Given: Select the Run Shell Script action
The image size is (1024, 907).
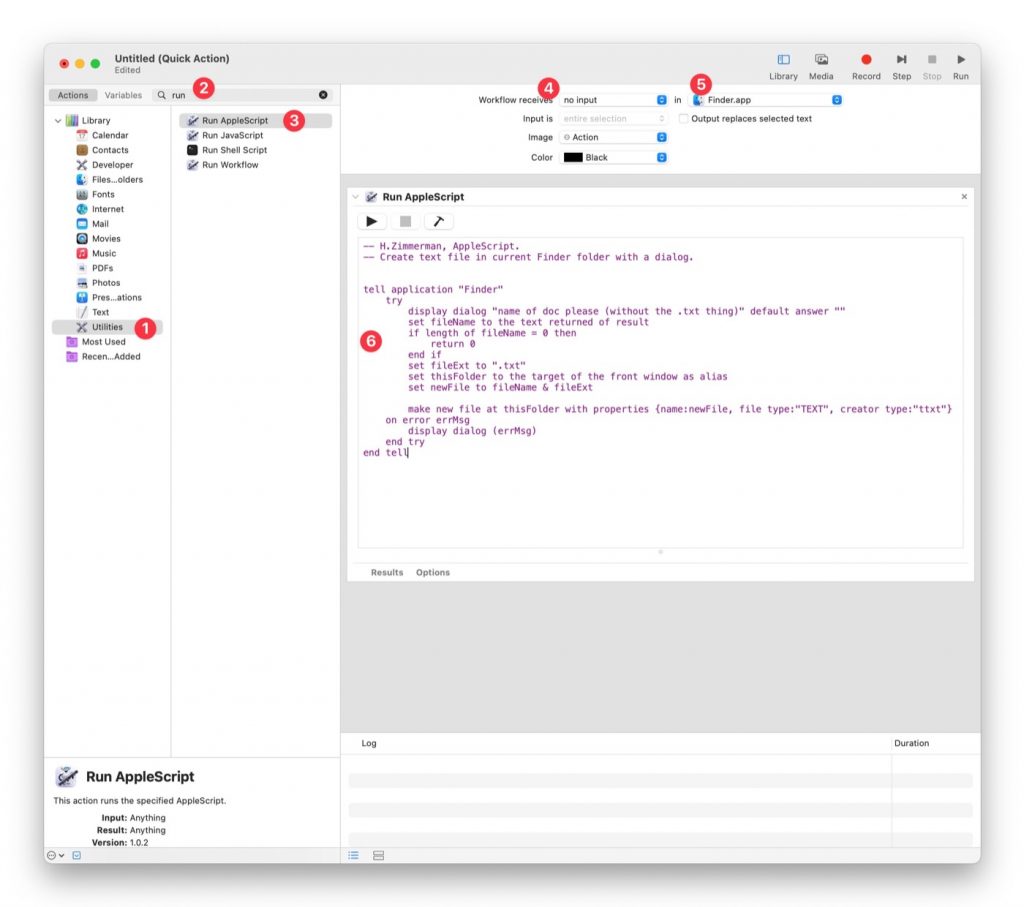Looking at the screenshot, I should click(x=234, y=150).
